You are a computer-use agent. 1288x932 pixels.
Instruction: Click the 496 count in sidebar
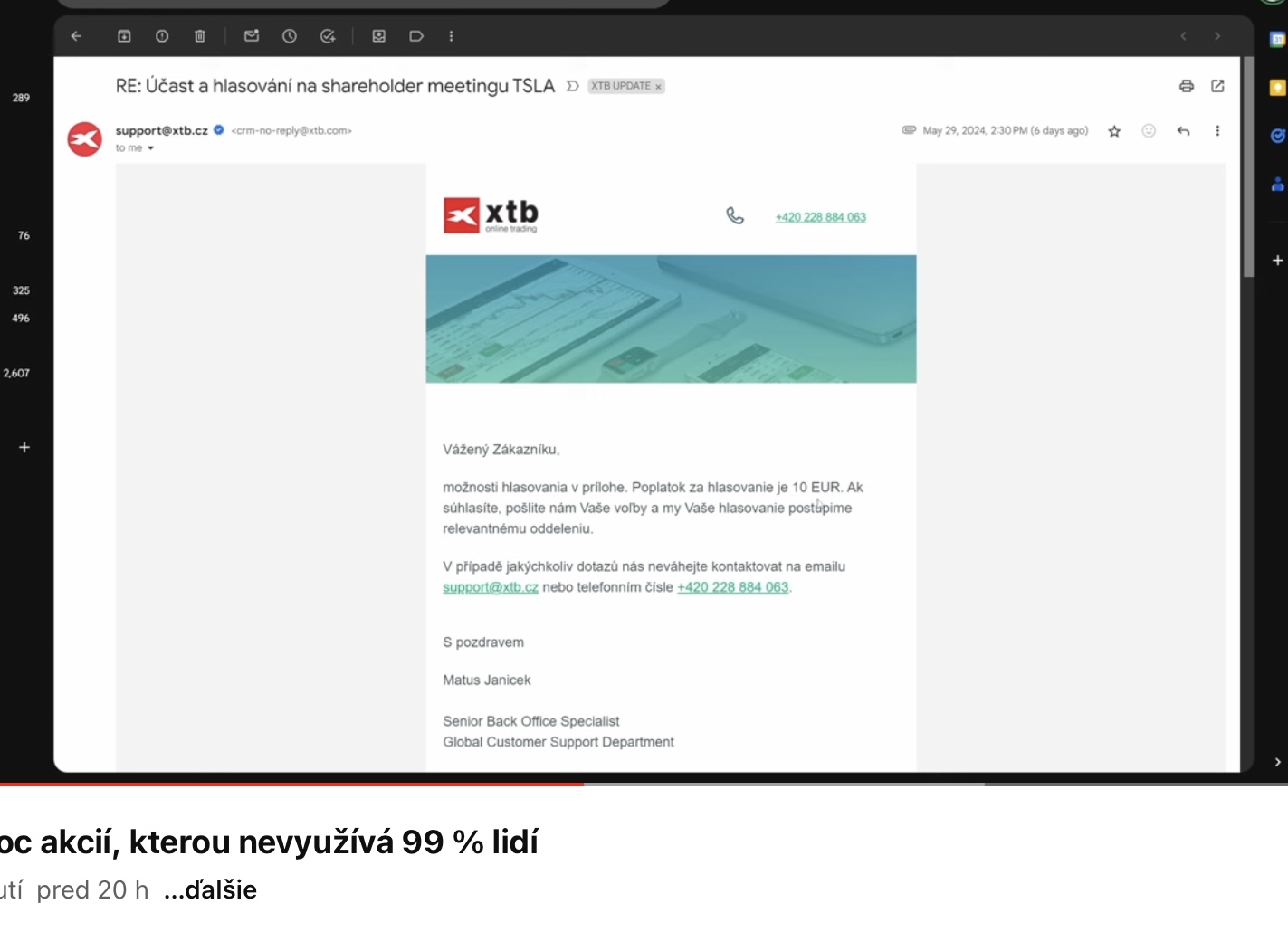tap(21, 319)
